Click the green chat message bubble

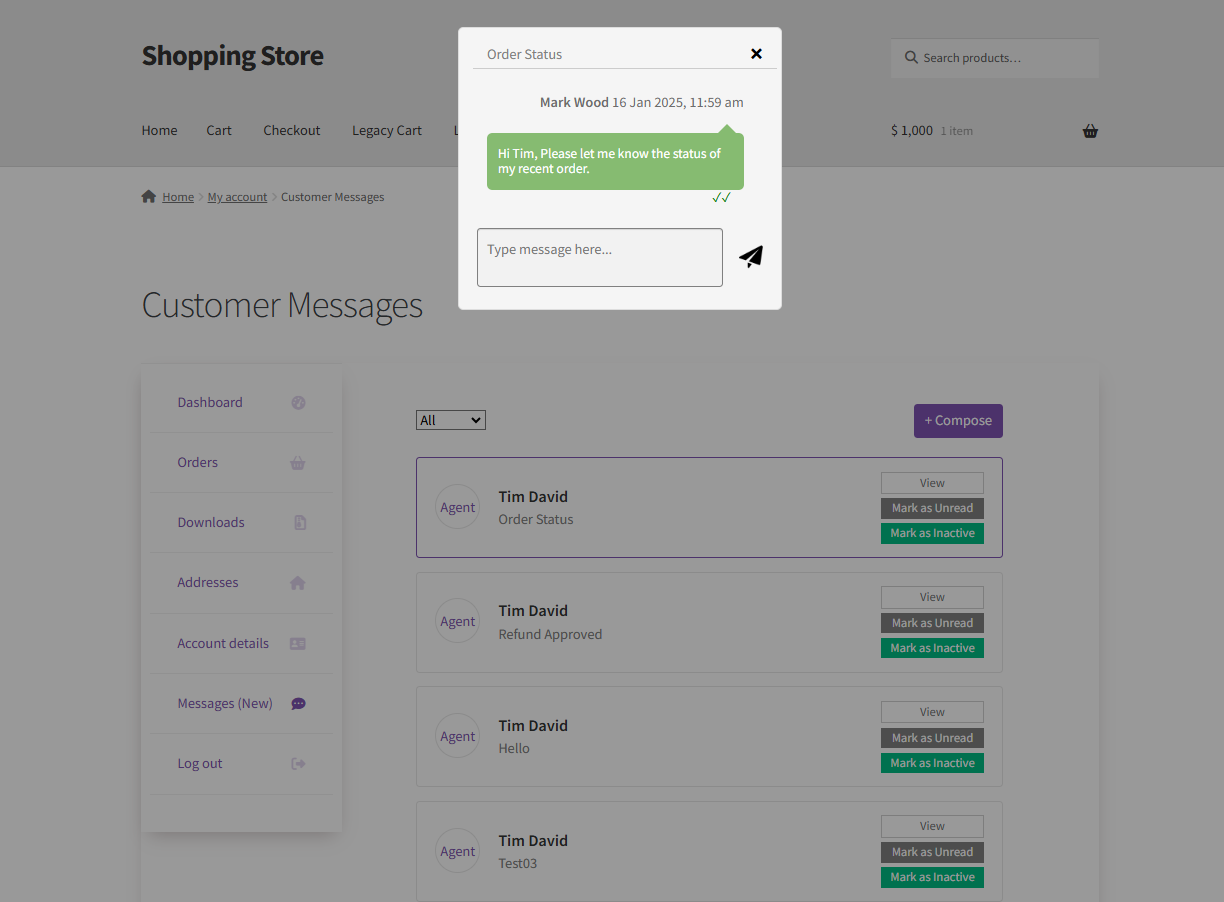pos(615,161)
